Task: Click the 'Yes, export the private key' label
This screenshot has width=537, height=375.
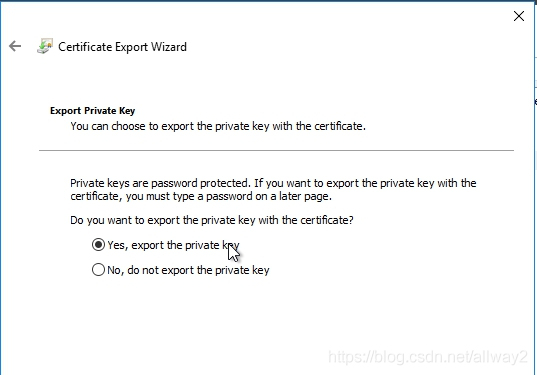Action: click(173, 246)
